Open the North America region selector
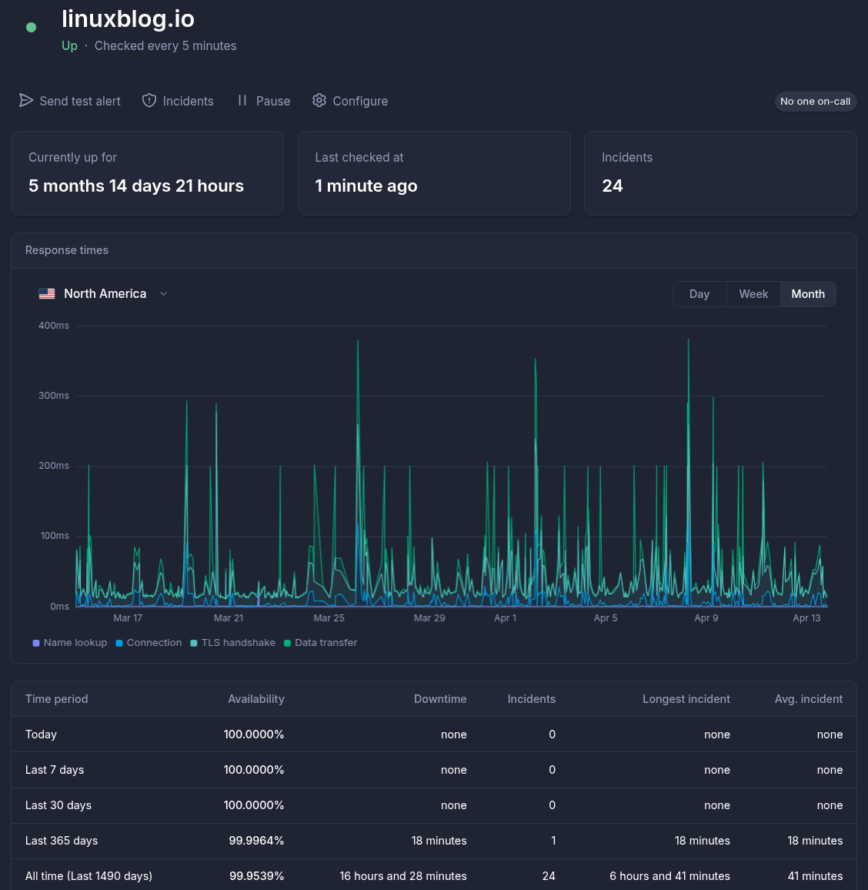868x890 pixels. pos(103,293)
